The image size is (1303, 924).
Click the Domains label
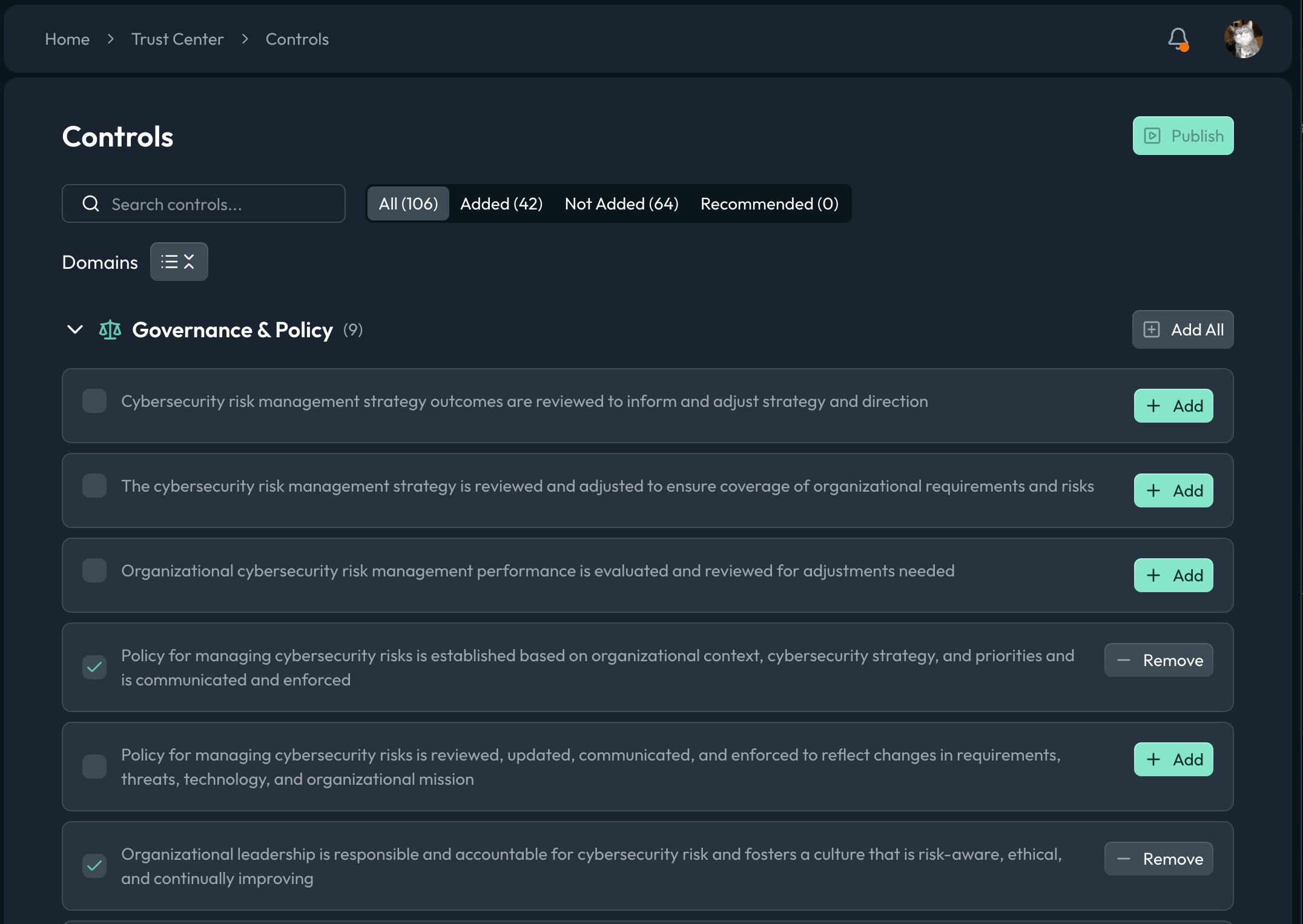pos(100,262)
